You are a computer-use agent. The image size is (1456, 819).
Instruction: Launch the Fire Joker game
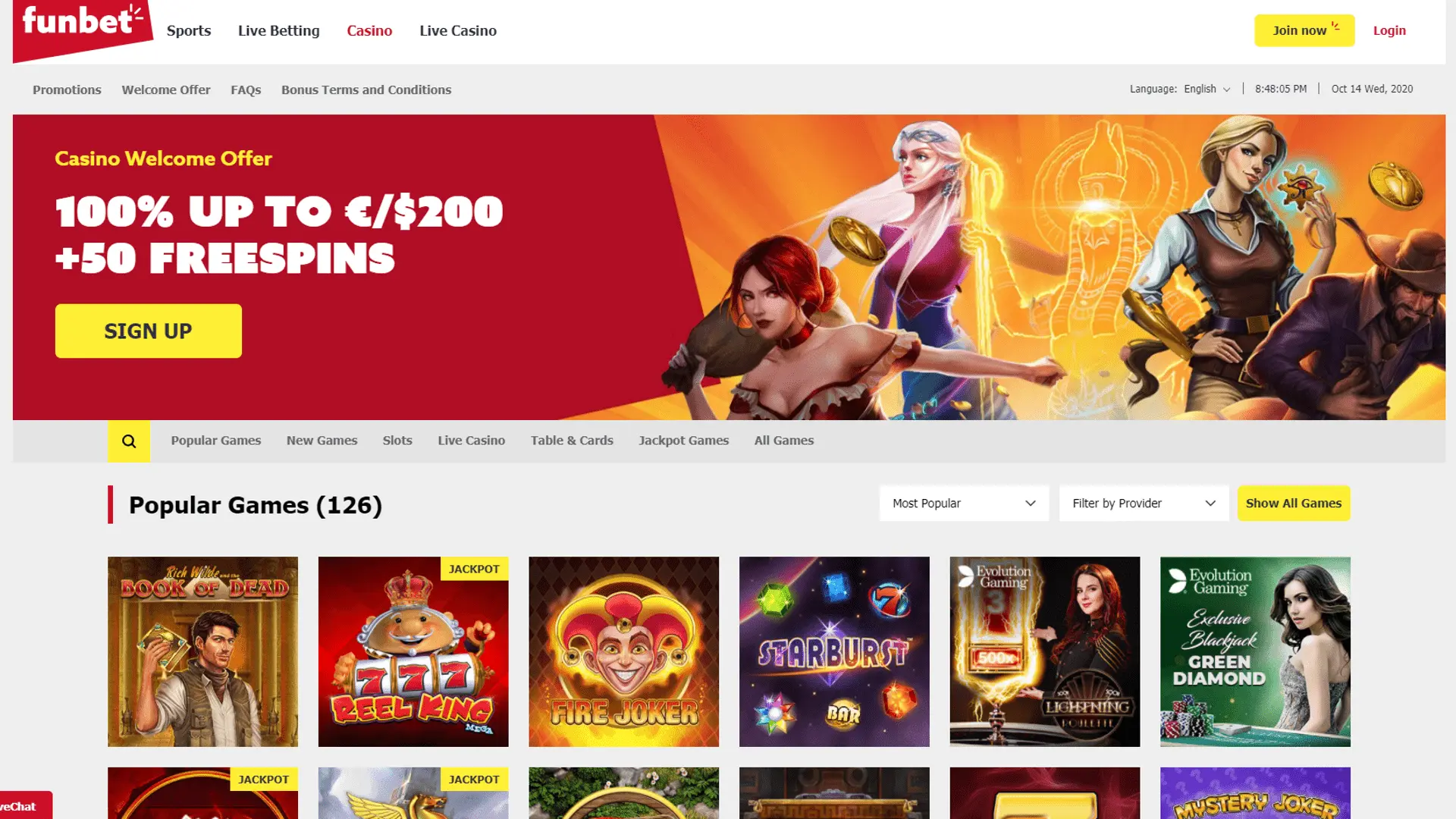[623, 651]
